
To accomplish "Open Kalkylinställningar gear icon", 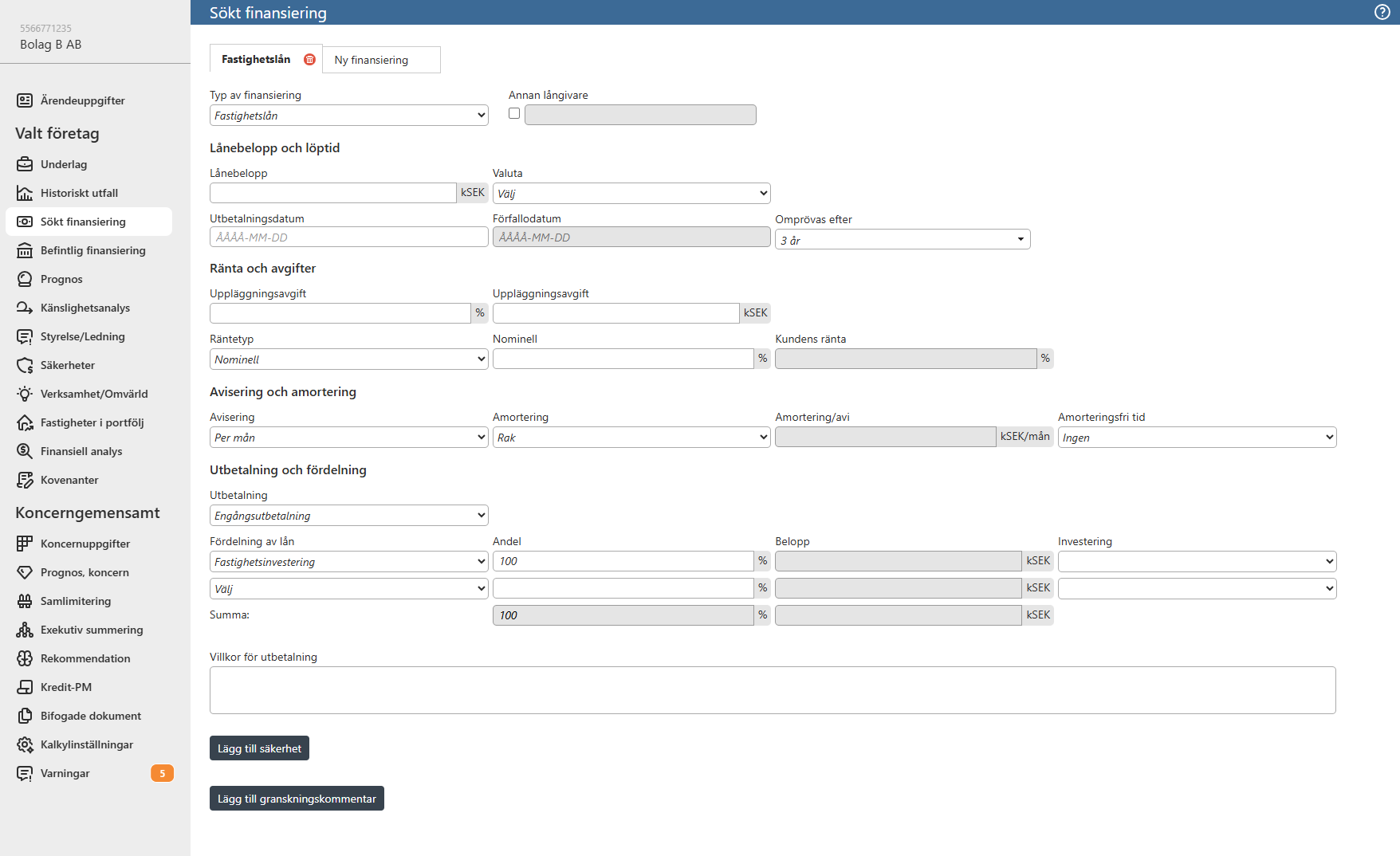I will [25, 744].
